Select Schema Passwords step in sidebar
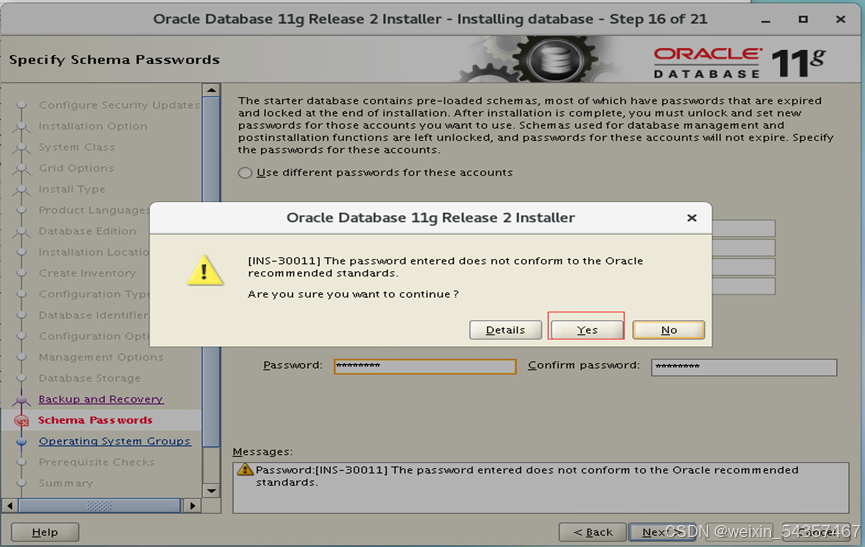 95,420
